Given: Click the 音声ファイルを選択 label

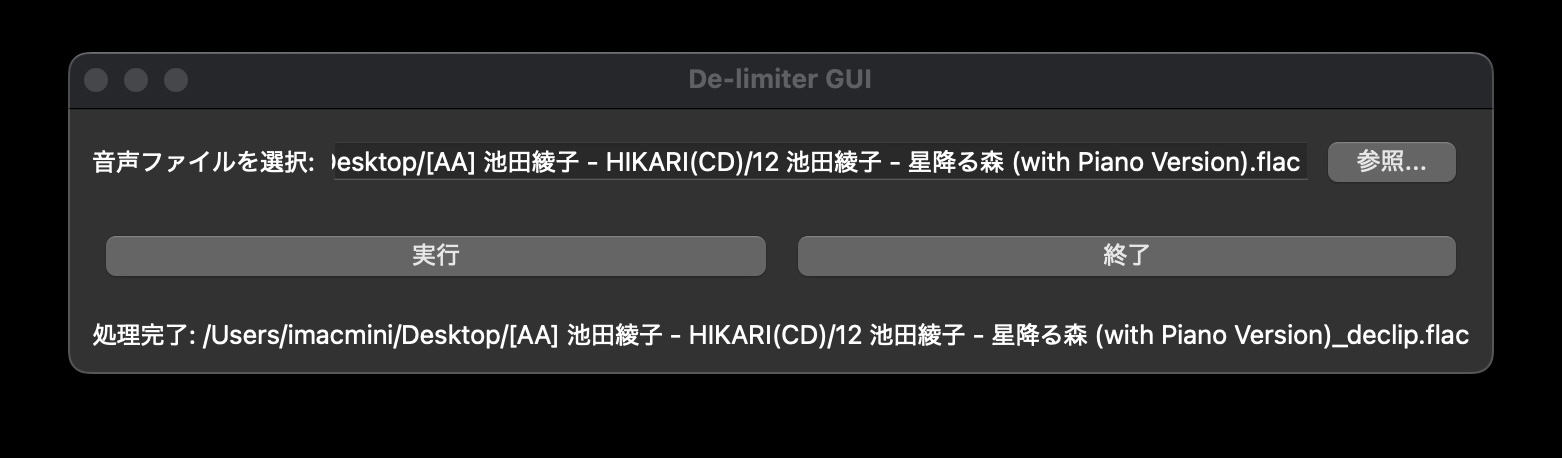Looking at the screenshot, I should click(x=204, y=163).
